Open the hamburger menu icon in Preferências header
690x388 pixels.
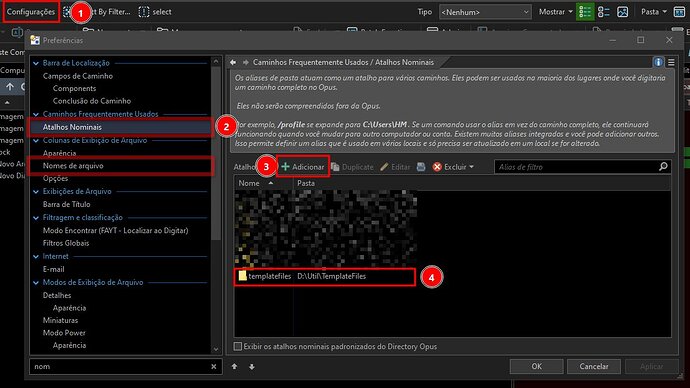pos(671,62)
